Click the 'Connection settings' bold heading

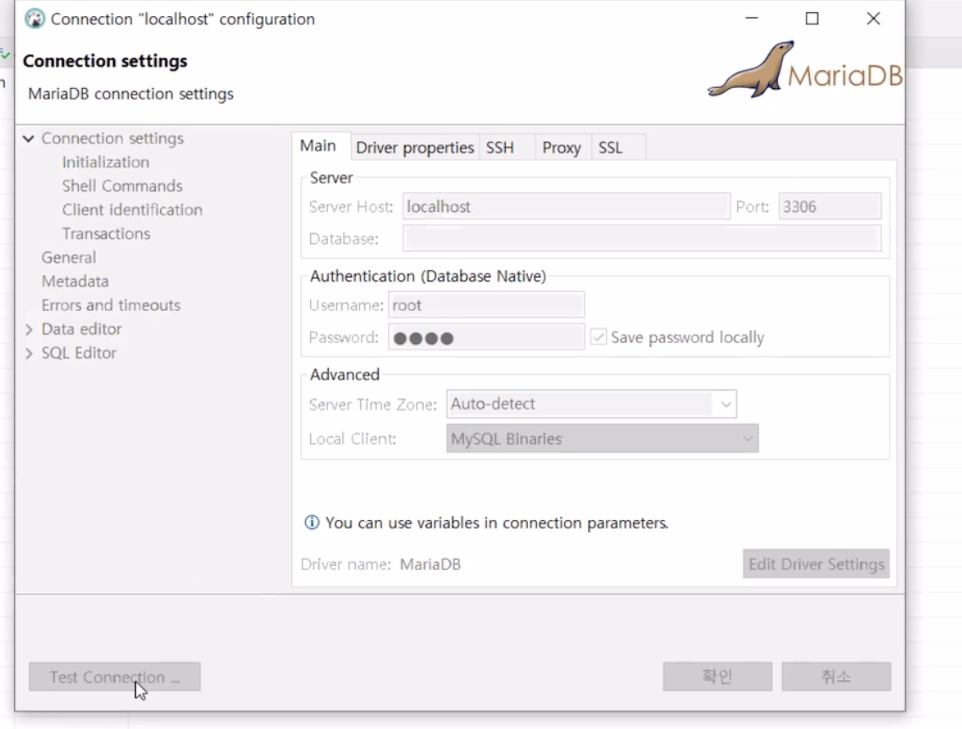(x=105, y=61)
